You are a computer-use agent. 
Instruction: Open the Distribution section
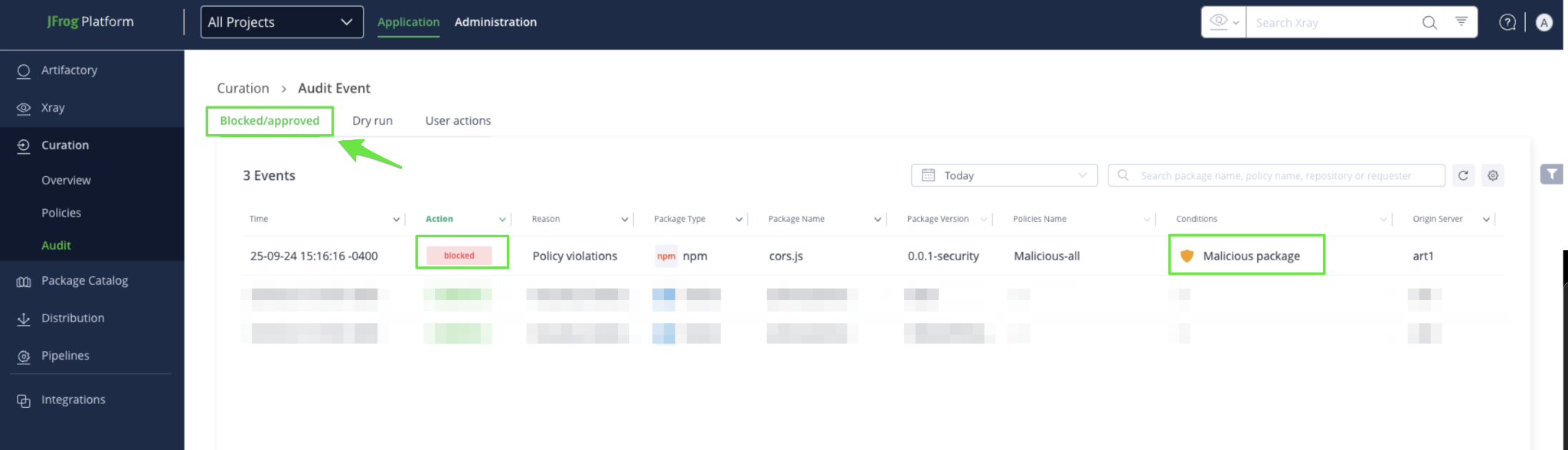[73, 318]
